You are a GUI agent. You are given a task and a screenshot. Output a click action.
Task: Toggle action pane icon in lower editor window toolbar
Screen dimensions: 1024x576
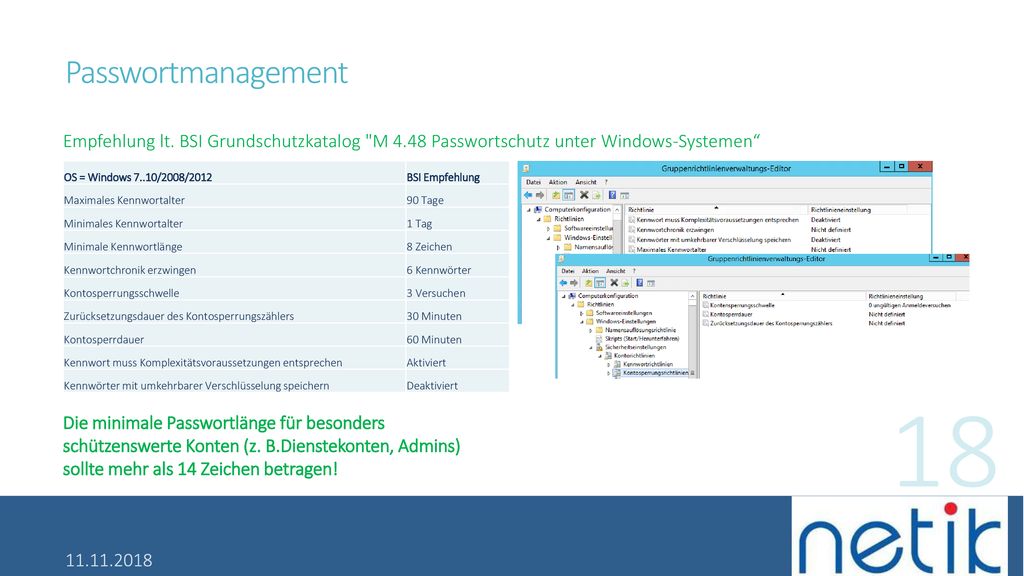650,283
